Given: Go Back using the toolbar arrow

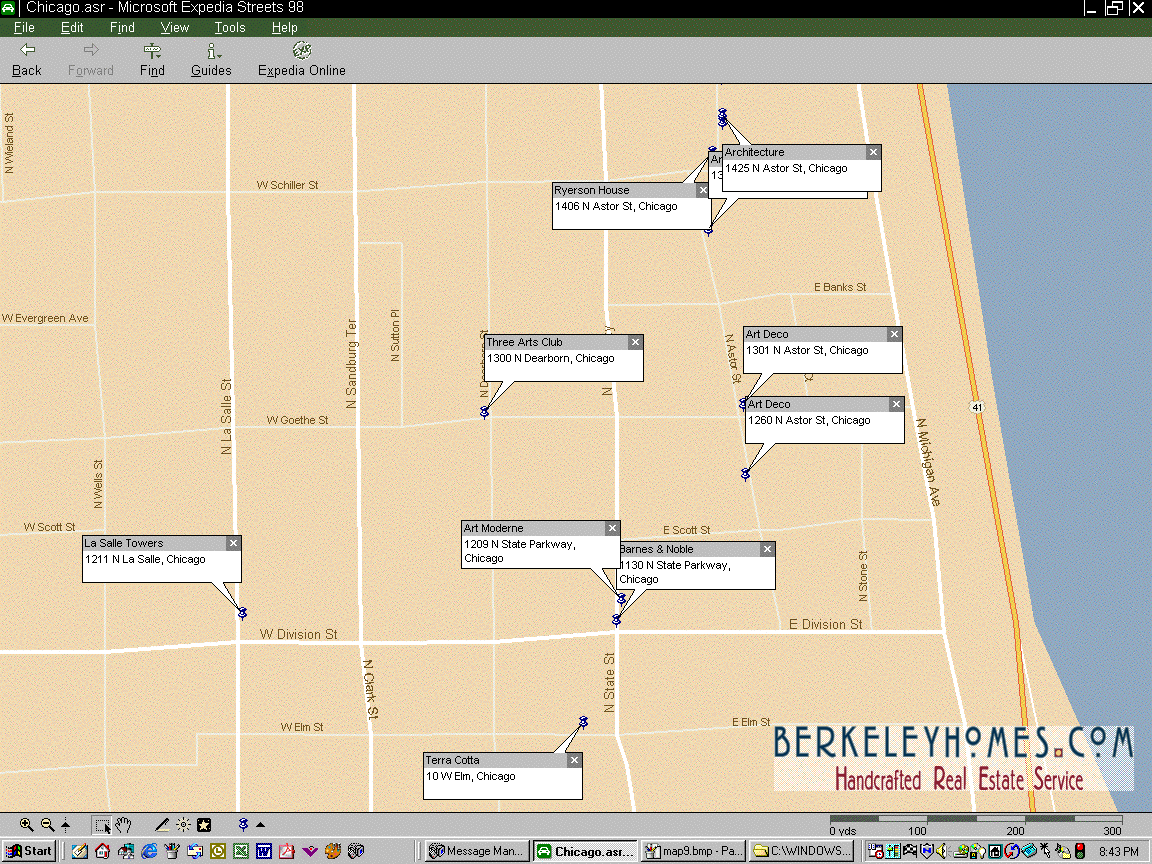Looking at the screenshot, I should tap(27, 59).
